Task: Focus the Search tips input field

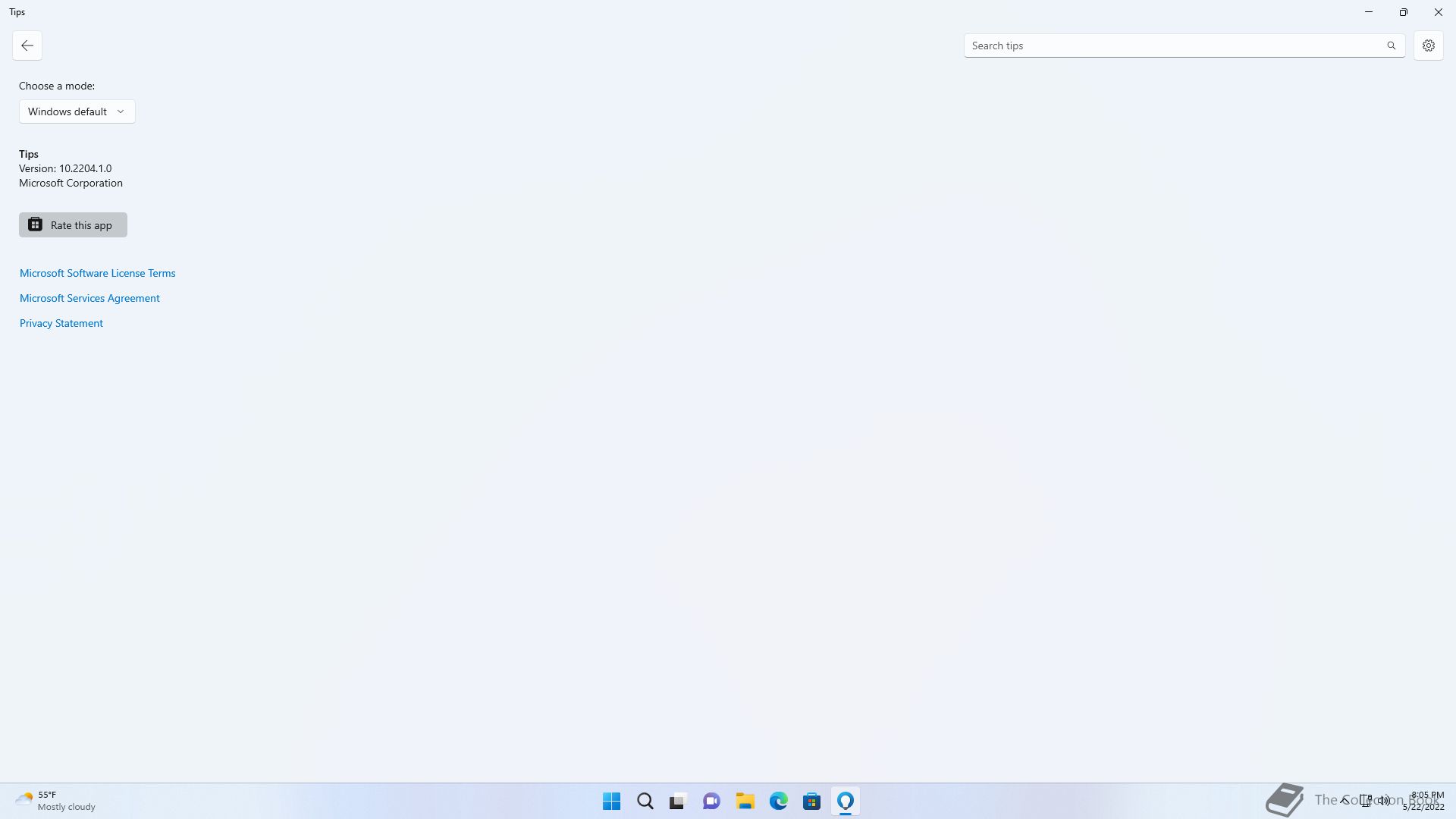Action: (x=1184, y=45)
